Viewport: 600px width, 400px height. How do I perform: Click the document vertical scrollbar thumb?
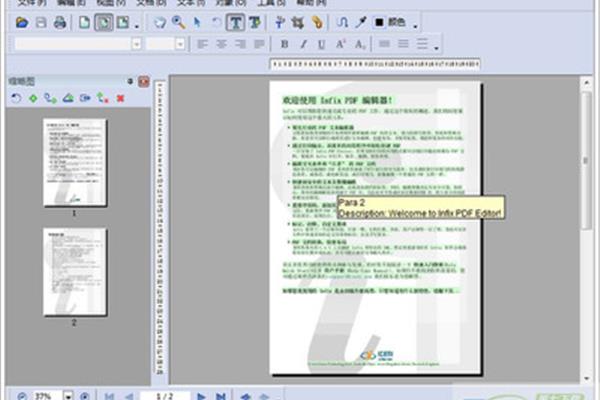(586, 161)
